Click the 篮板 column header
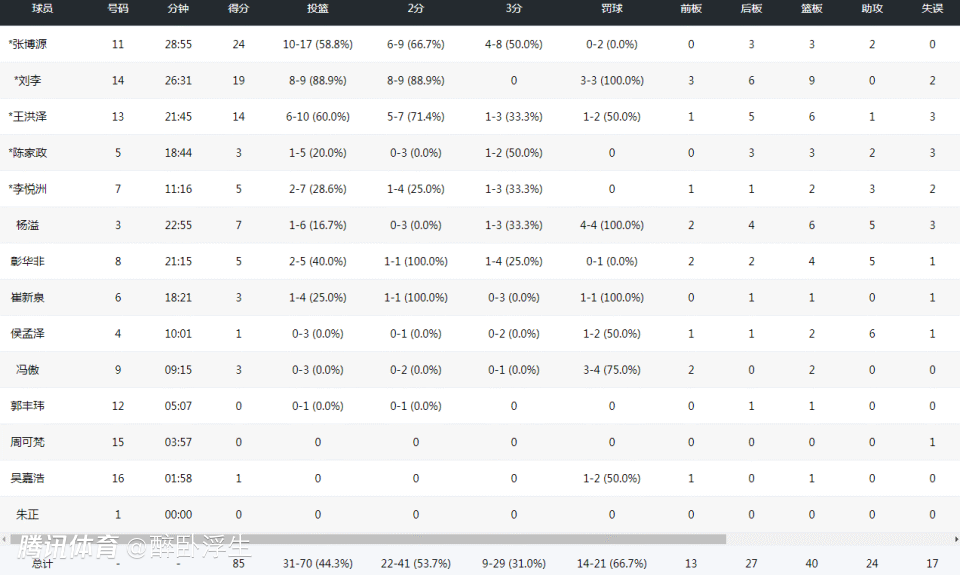Viewport: 960px width, 575px height. coord(812,8)
